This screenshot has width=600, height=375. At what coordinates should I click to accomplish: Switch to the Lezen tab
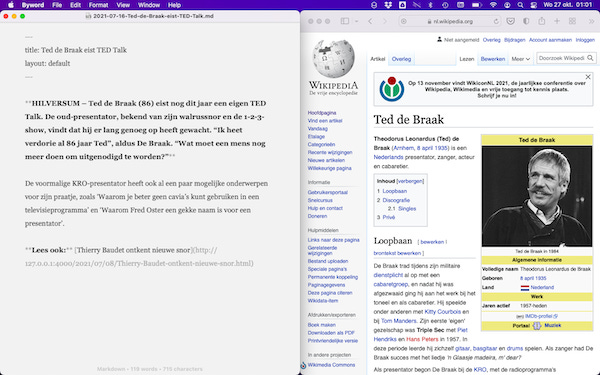tap(466, 59)
